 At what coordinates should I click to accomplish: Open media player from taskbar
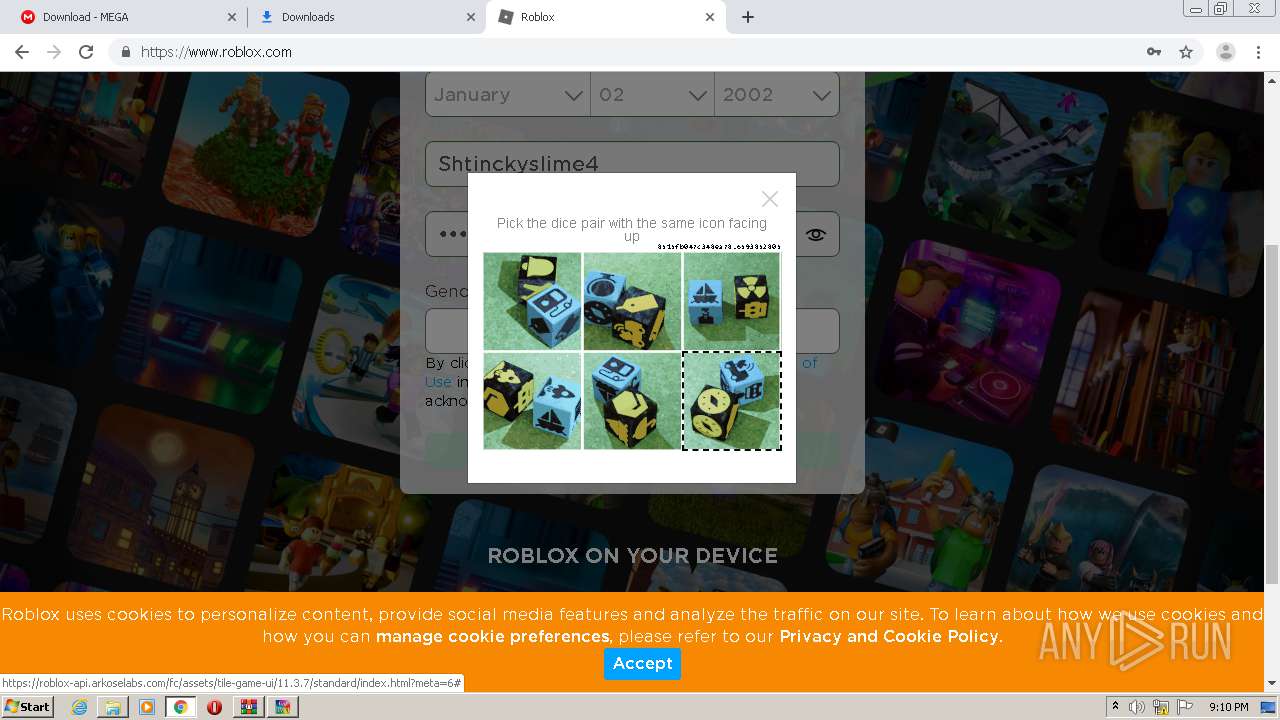point(147,707)
